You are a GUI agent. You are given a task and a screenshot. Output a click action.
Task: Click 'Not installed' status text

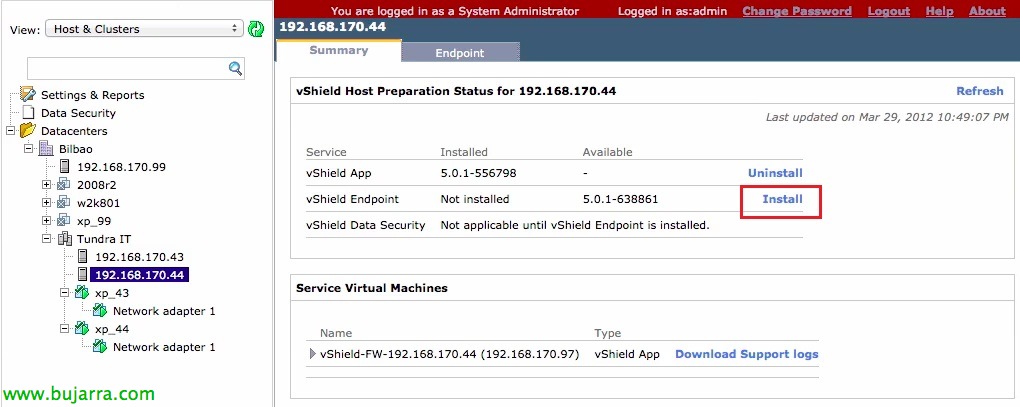coord(475,199)
